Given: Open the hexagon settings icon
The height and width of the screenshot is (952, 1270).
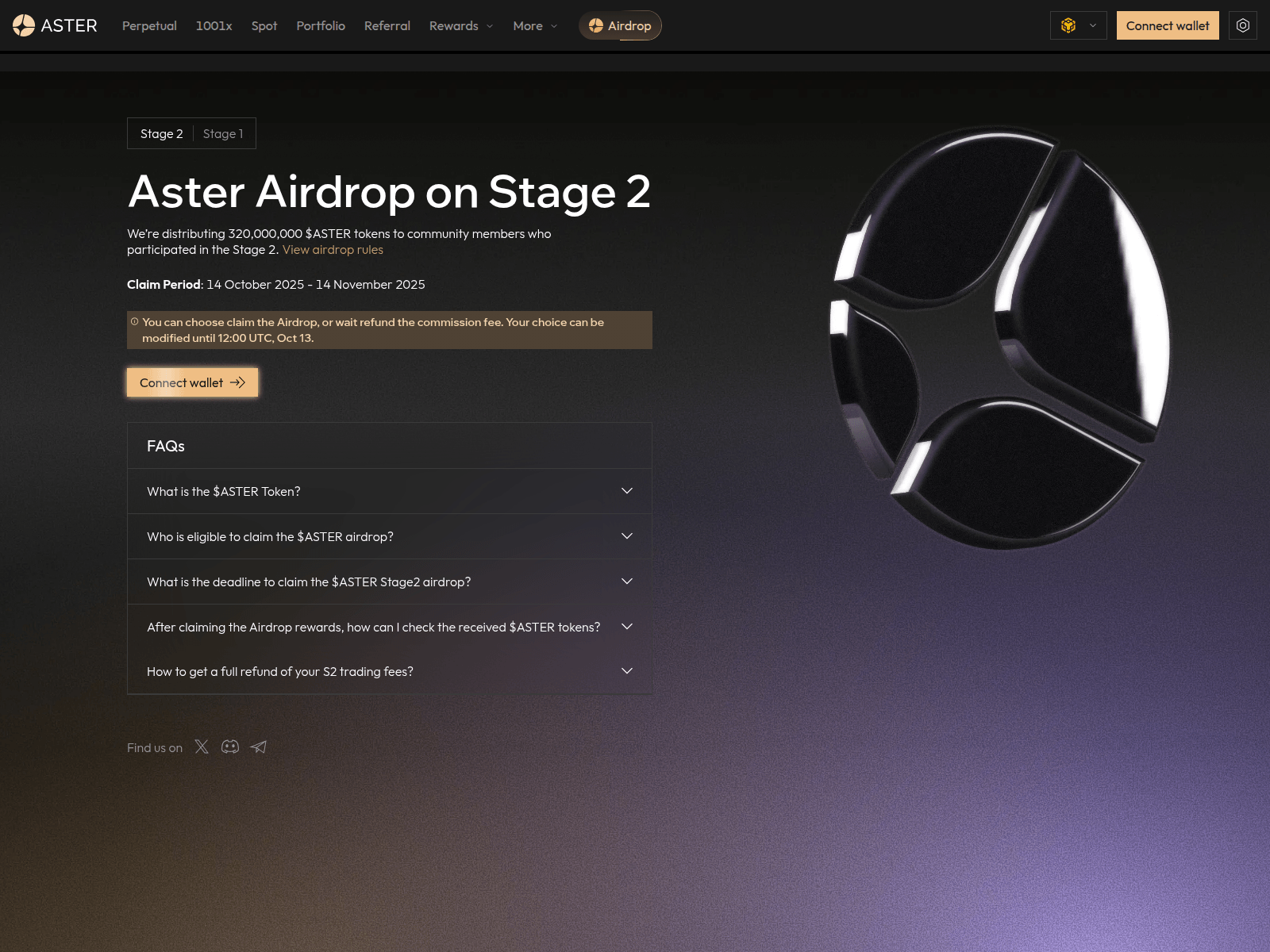Looking at the screenshot, I should coord(1243,25).
